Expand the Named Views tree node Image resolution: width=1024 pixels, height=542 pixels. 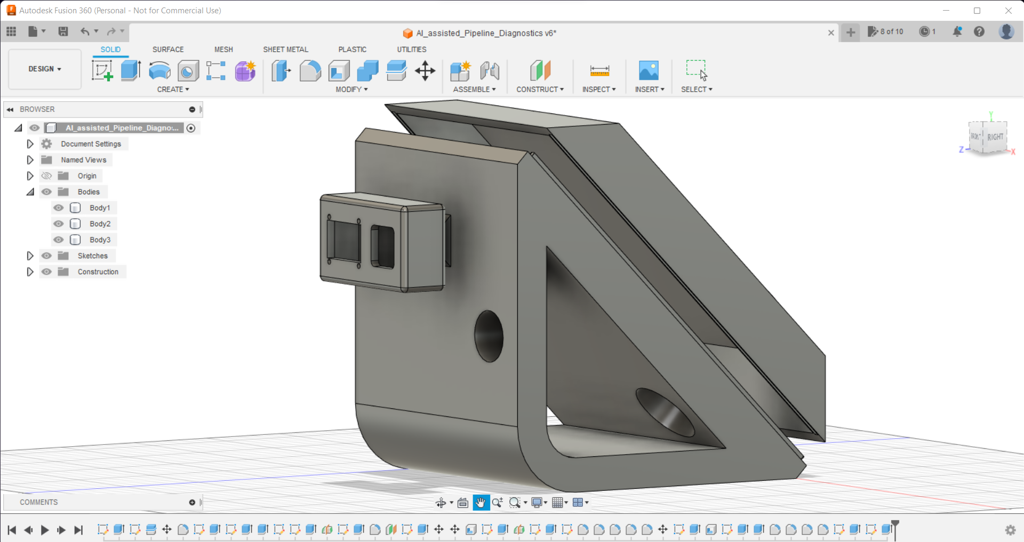[x=30, y=160]
